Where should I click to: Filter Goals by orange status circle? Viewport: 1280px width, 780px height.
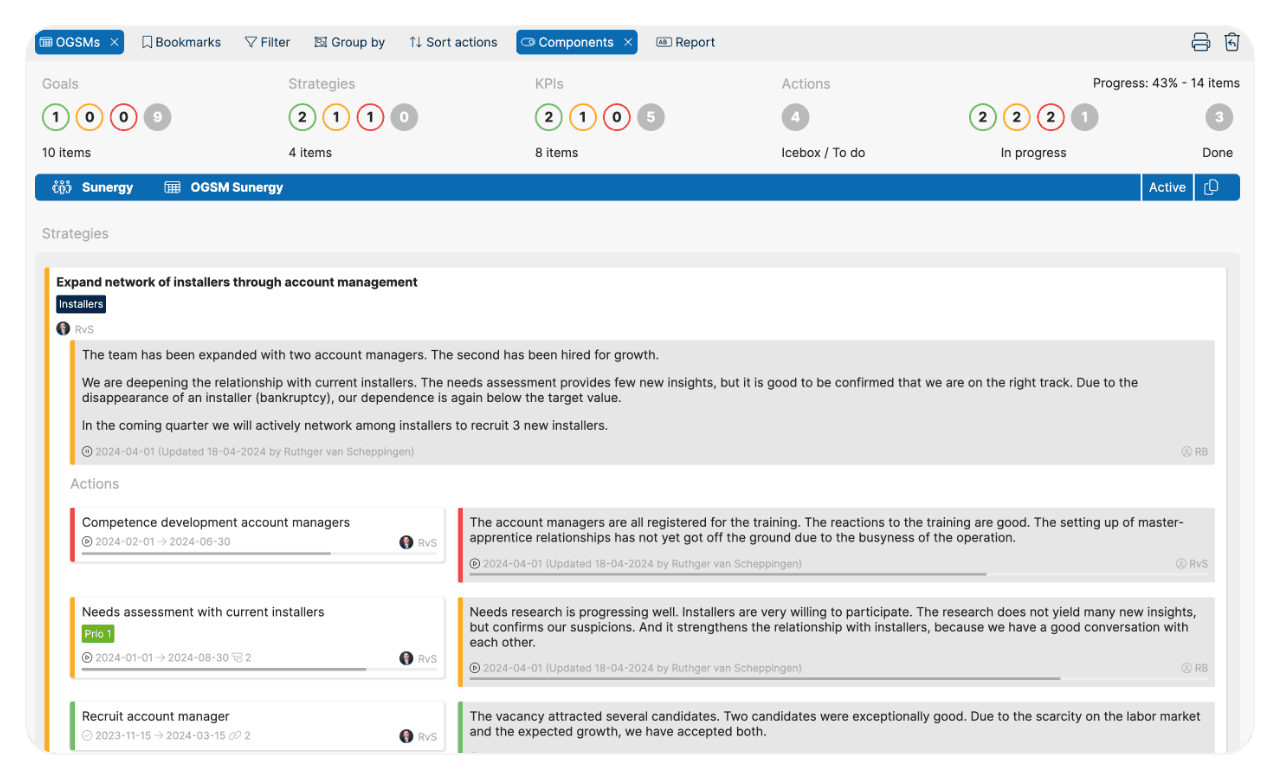tap(90, 118)
